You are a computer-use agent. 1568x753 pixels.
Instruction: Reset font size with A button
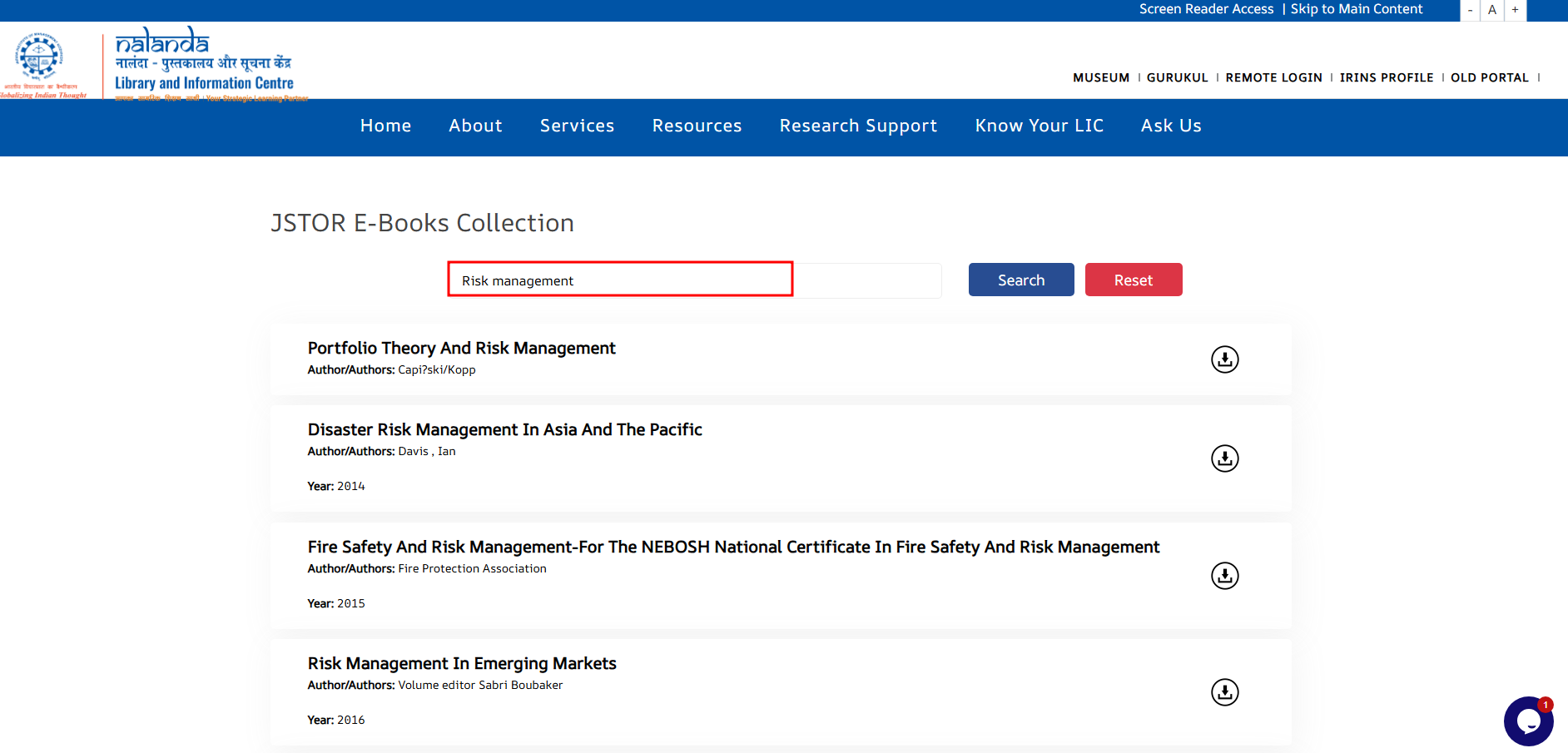[x=1492, y=10]
